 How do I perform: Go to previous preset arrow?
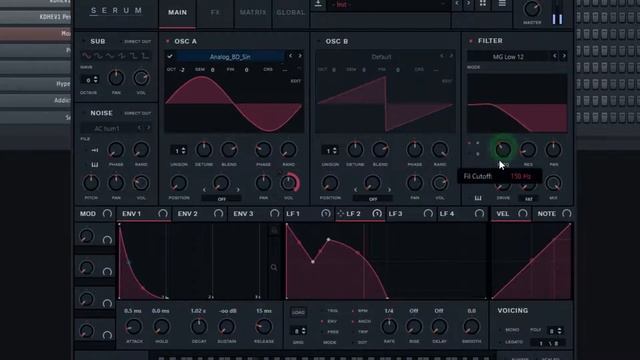tap(457, 3)
